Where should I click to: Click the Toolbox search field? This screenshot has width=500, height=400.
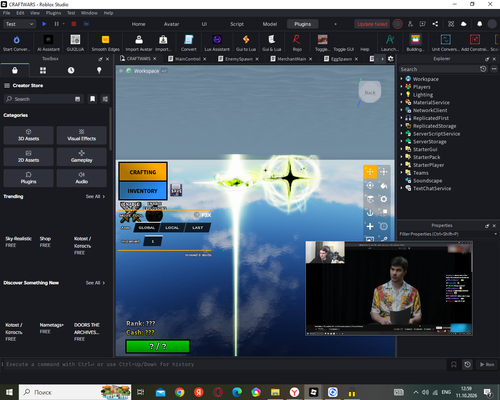(43, 99)
